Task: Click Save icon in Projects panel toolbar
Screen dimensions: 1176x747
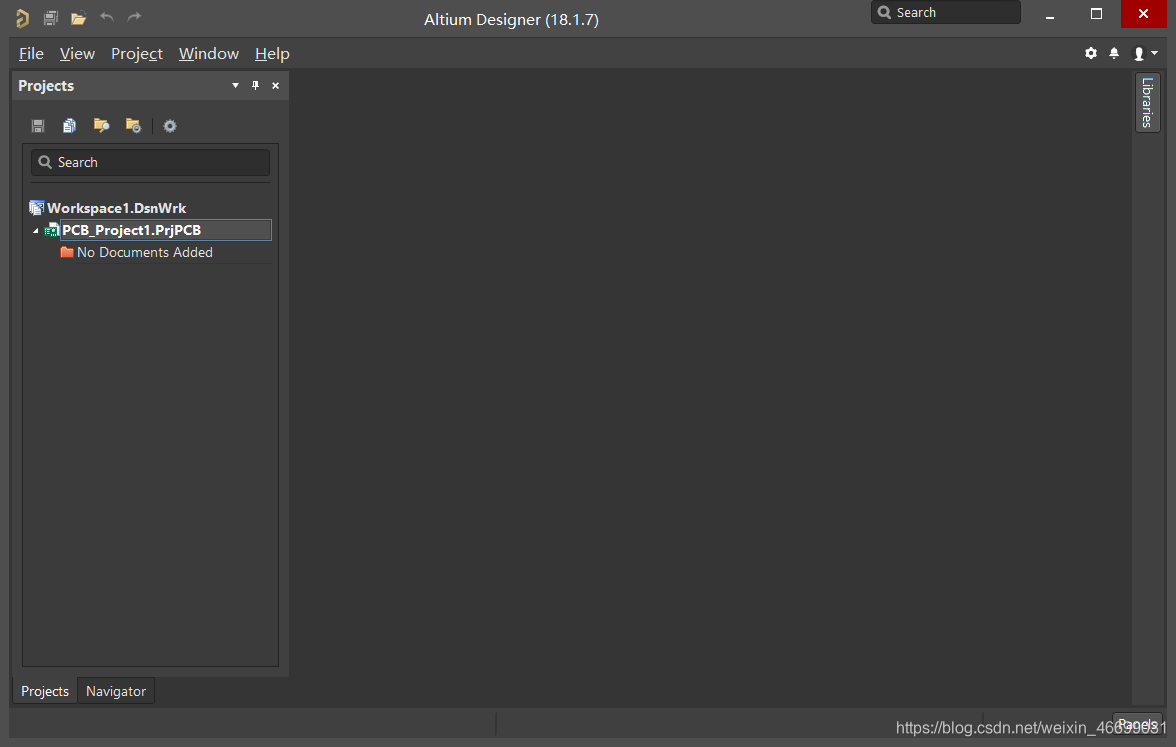Action: 38,126
